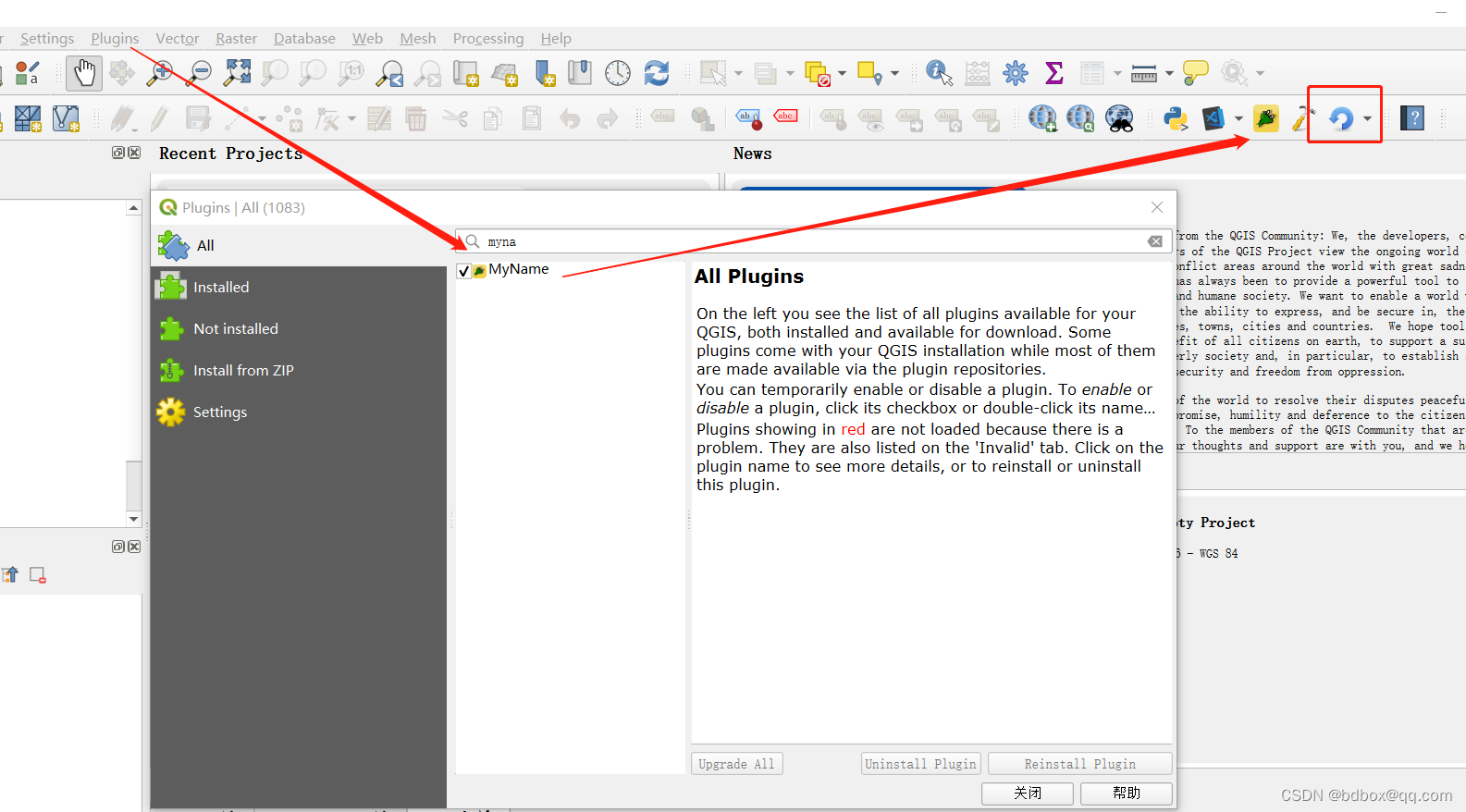Click the MetaSearch binoculars globe icon
This screenshot has height=812, width=1466.
click(x=1119, y=118)
